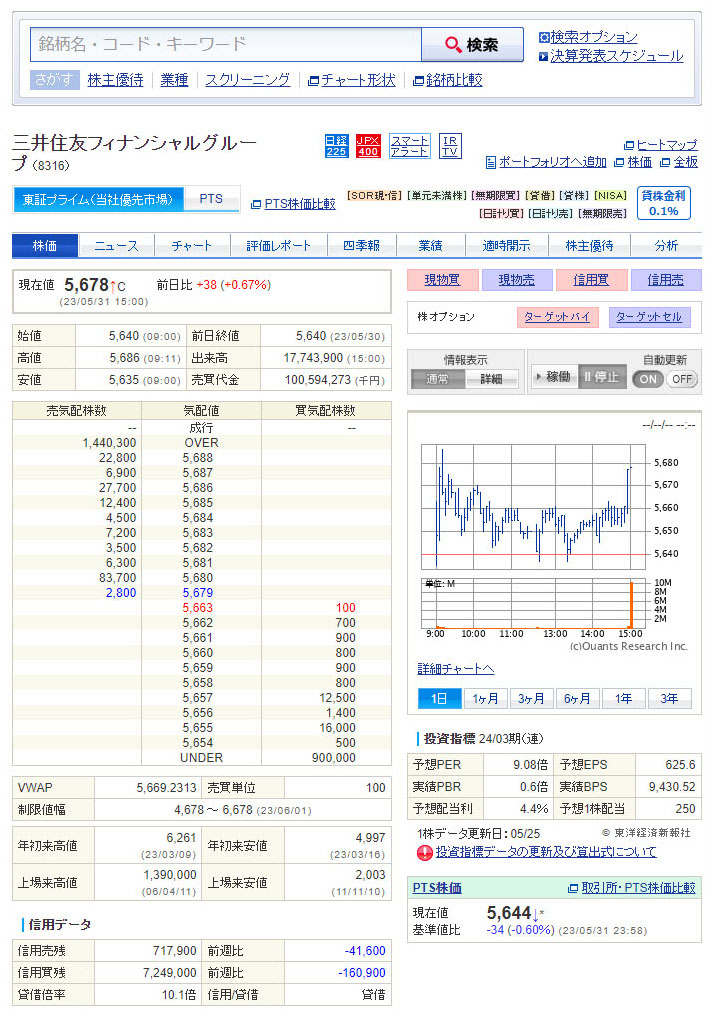Click the magnifier 検索 button
The height and width of the screenshot is (1020, 712).
click(x=472, y=45)
